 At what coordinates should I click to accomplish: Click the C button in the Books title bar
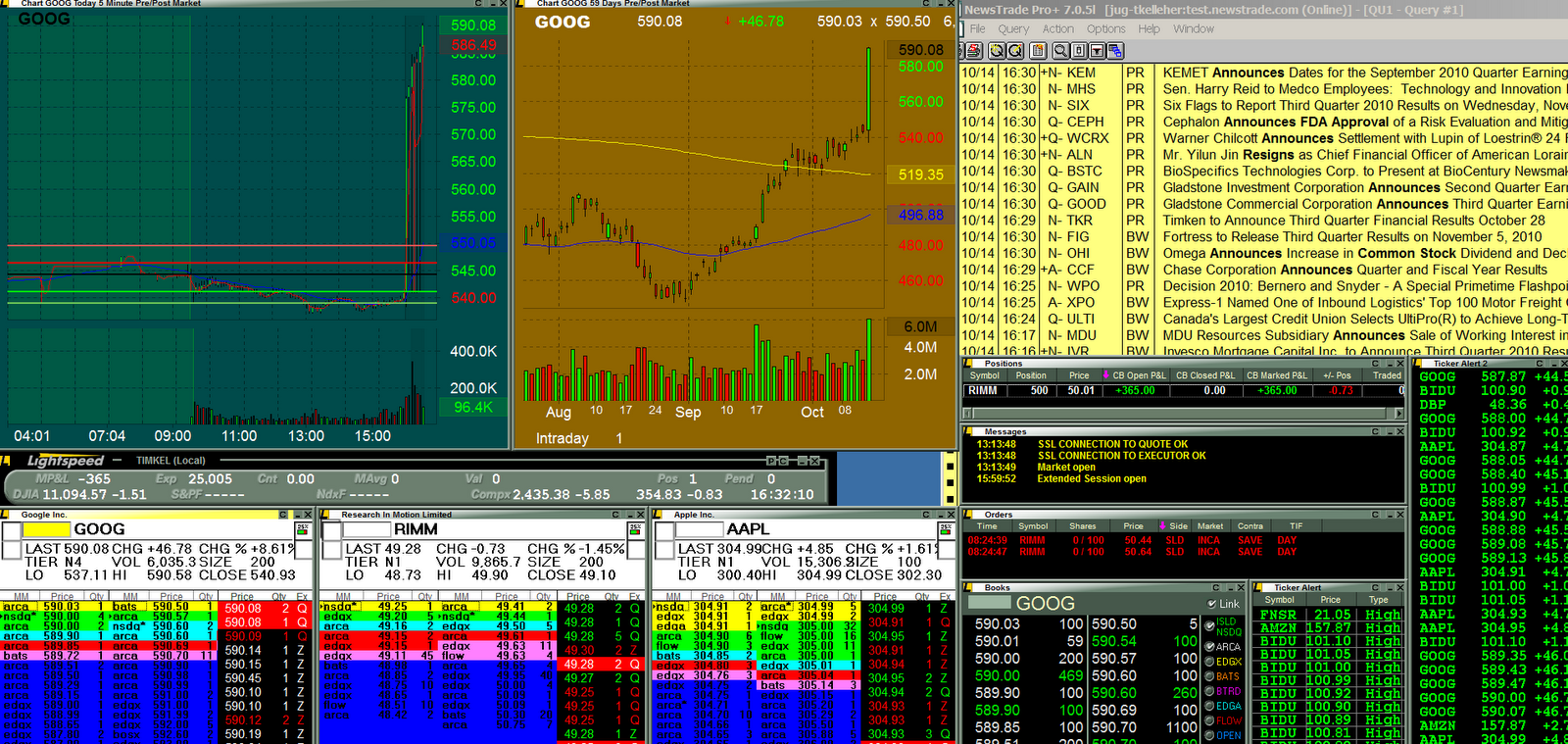coord(1215,588)
